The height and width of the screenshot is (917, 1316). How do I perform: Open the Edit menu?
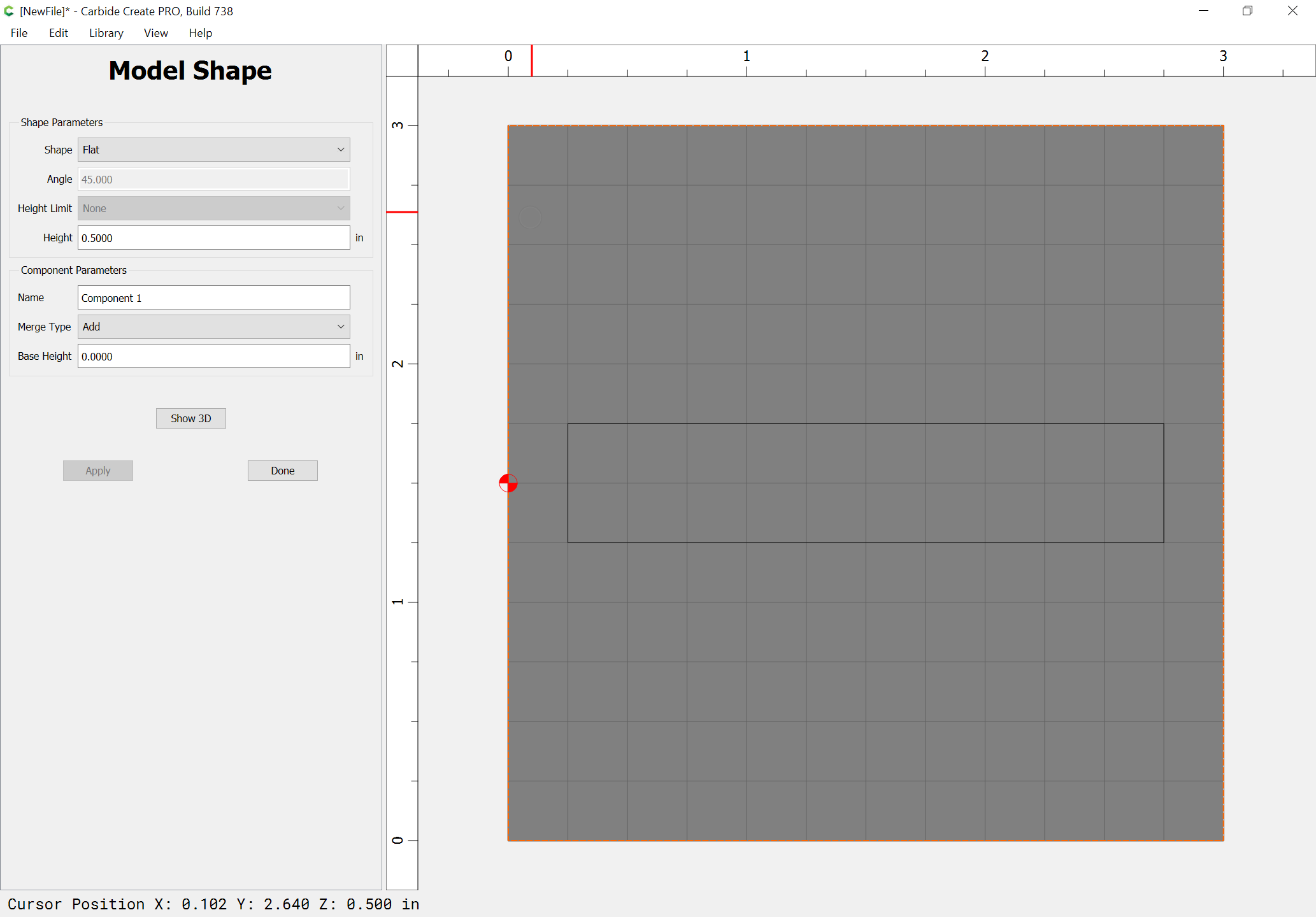59,33
